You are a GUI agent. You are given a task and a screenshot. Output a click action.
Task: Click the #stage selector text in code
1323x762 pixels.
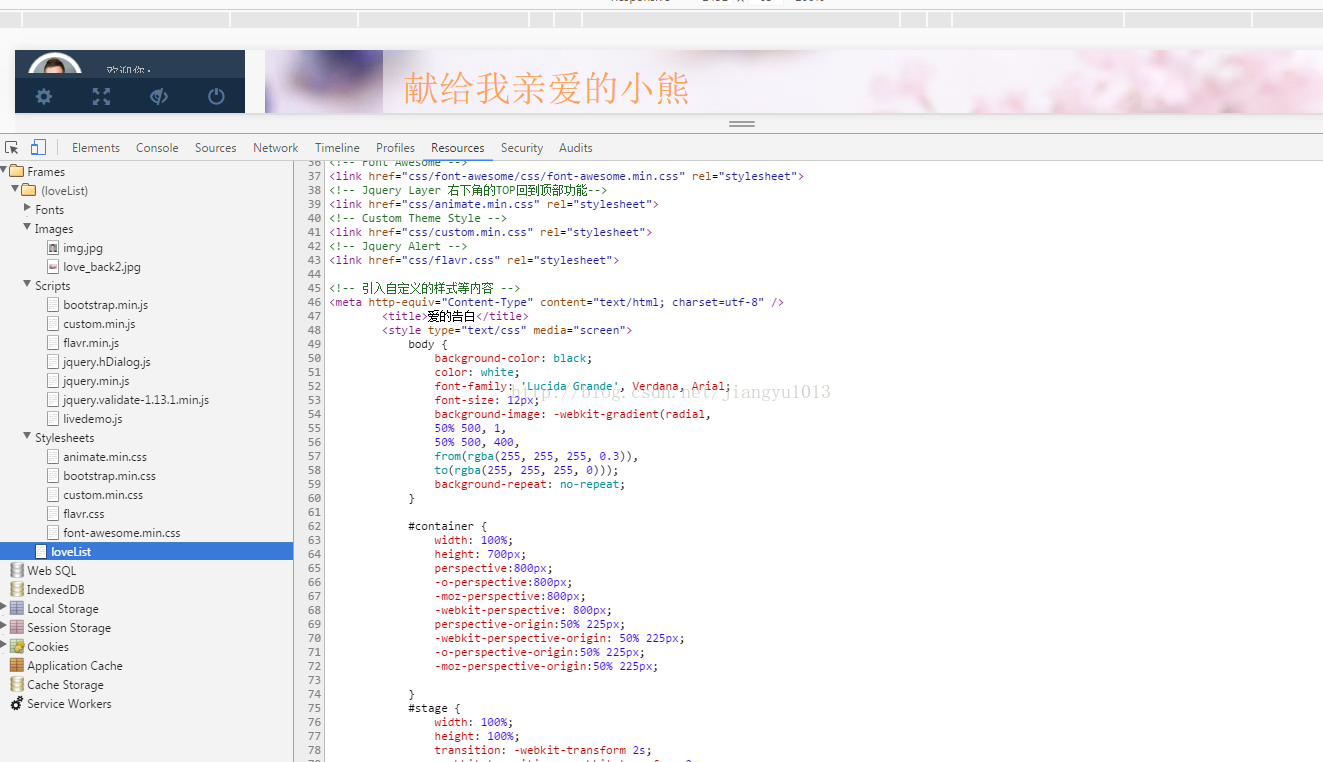coord(428,708)
